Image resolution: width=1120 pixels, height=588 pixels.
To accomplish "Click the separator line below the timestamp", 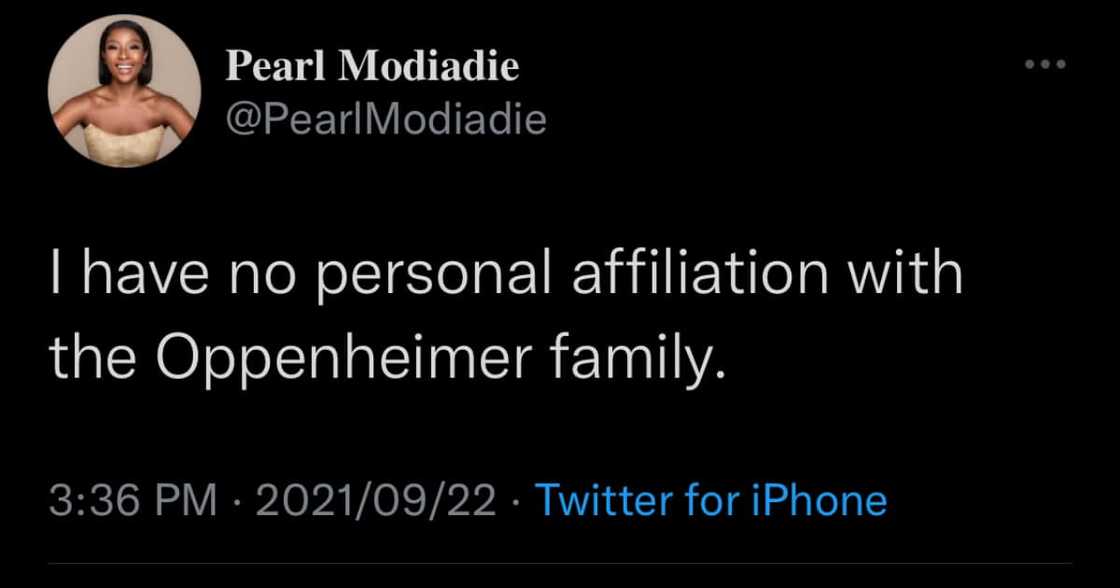I will click(560, 563).
